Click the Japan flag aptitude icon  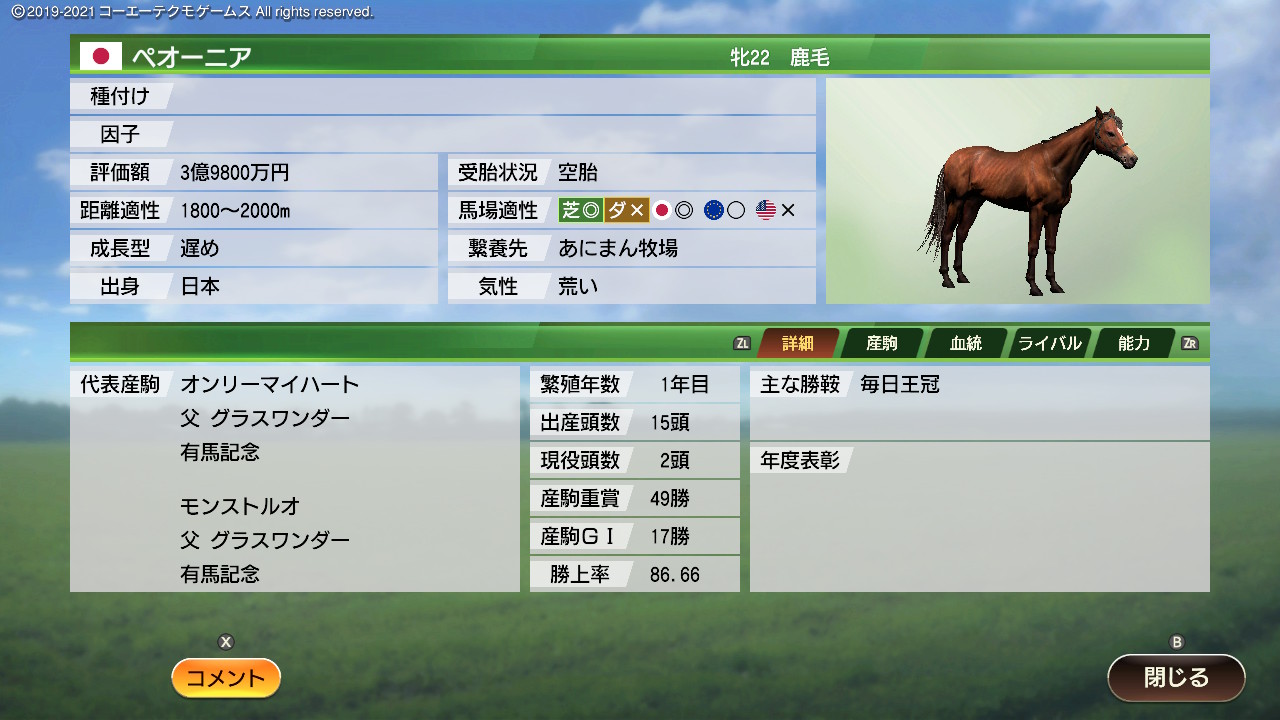[x=661, y=210]
